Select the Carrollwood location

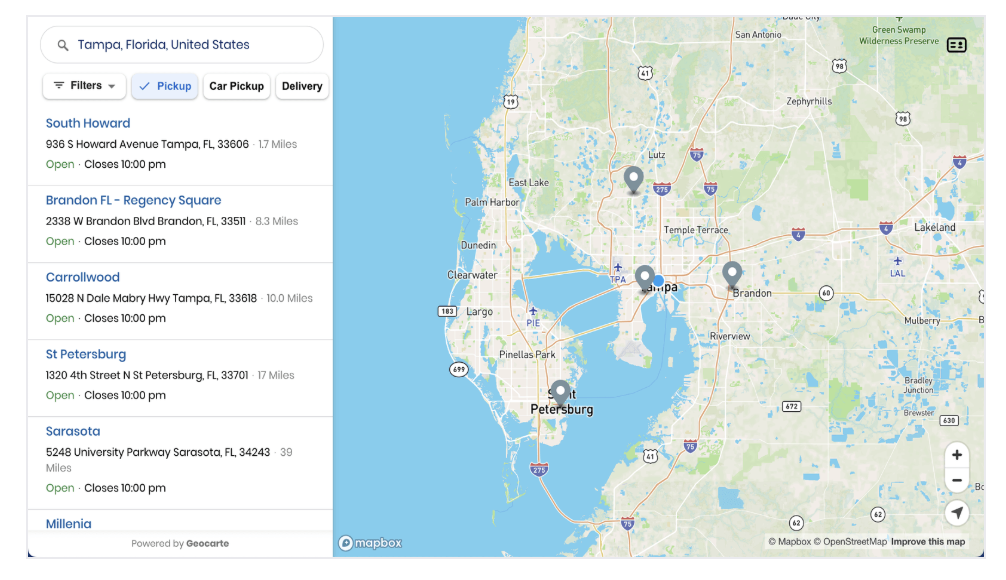(x=82, y=277)
